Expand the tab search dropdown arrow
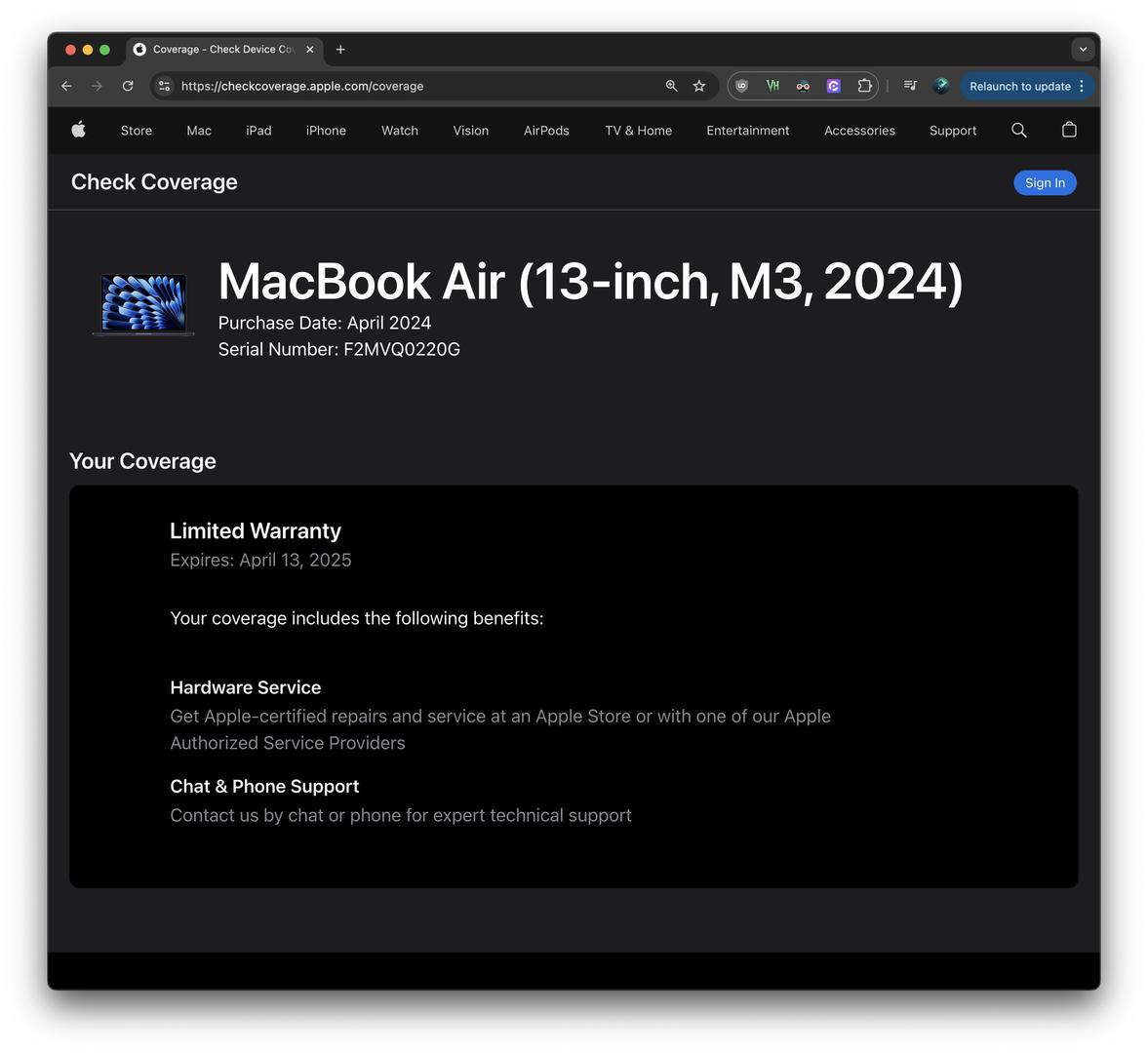 coord(1083,49)
